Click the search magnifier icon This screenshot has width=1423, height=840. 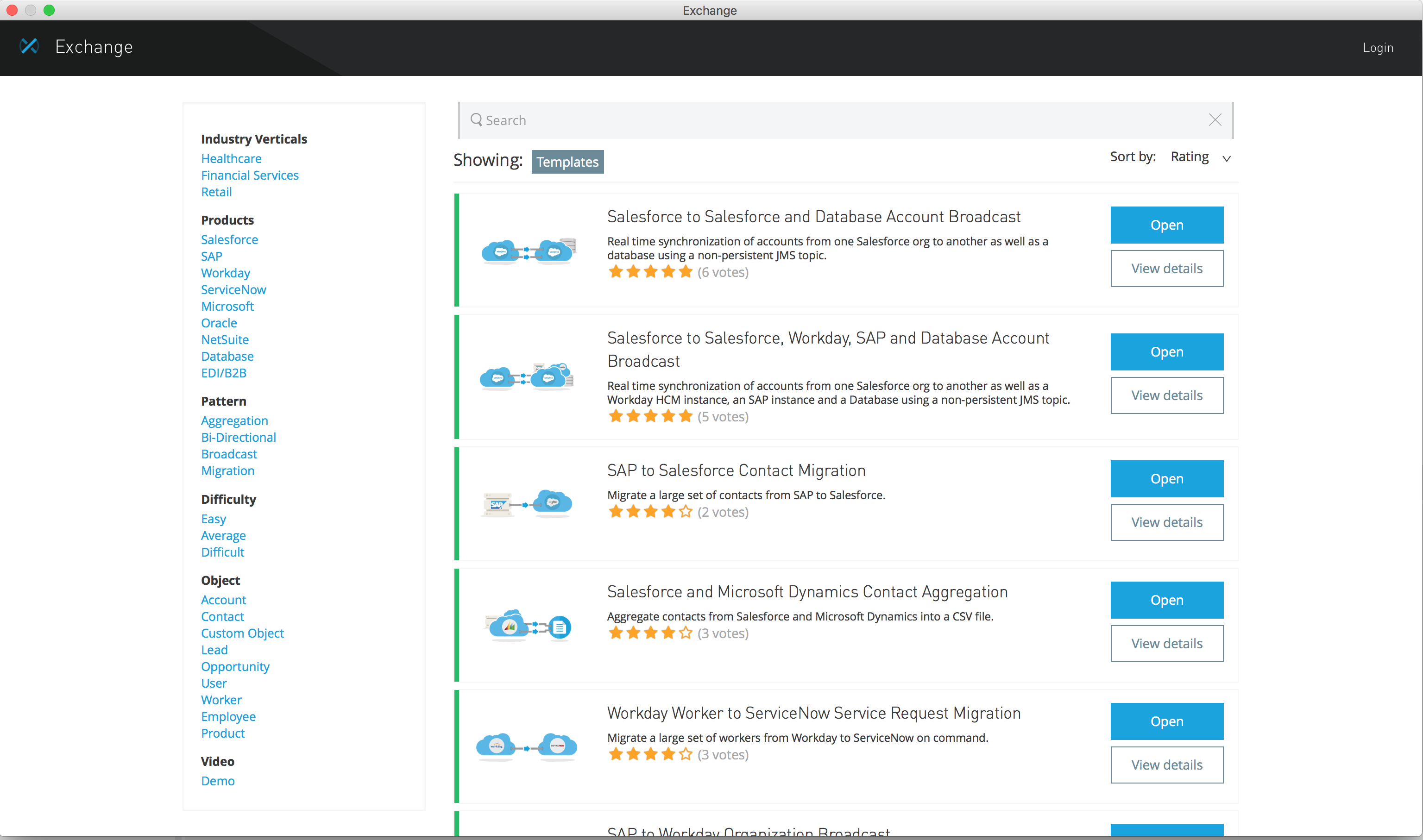coord(476,120)
